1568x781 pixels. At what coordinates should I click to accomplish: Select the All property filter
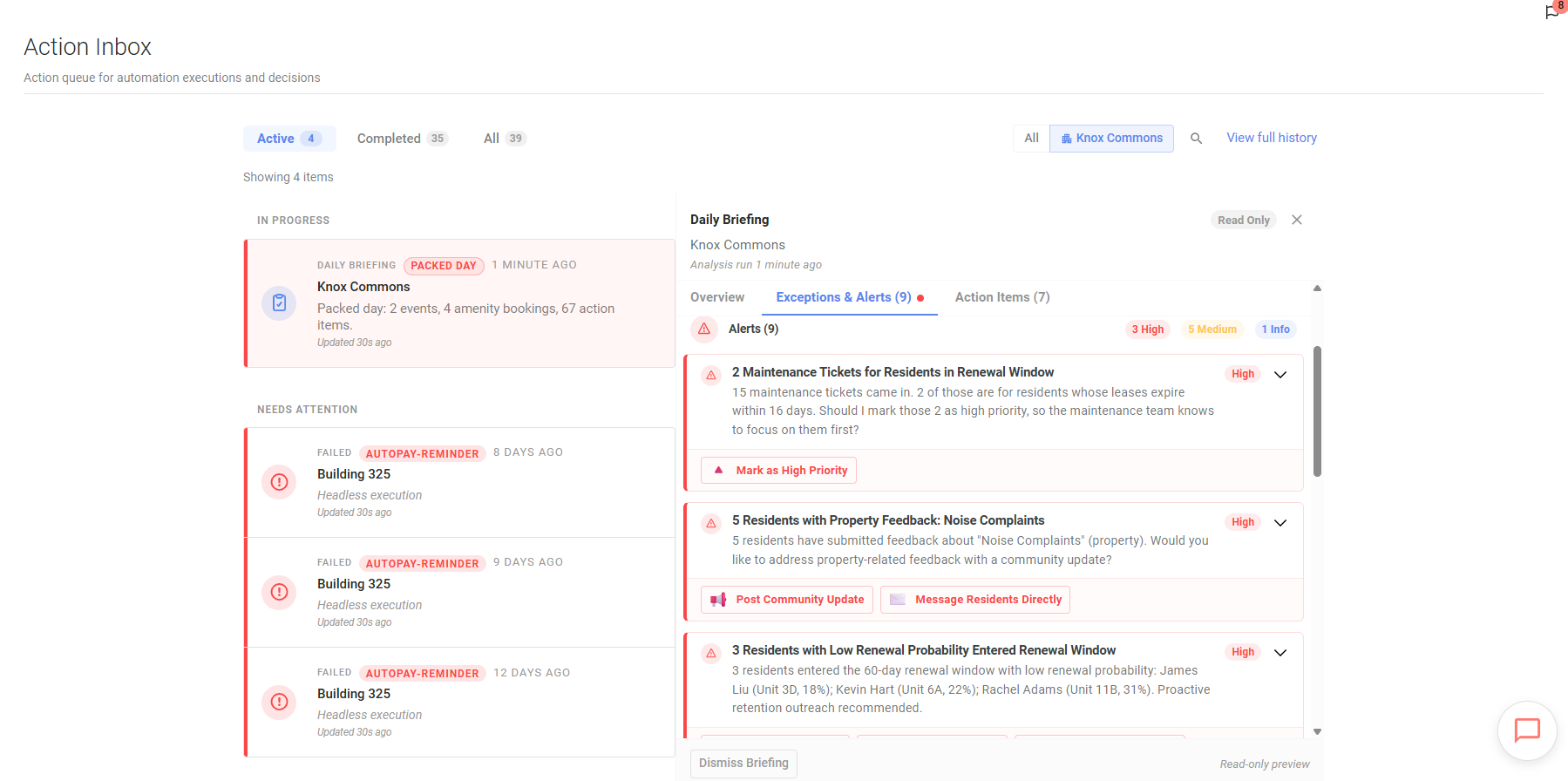coord(1031,139)
